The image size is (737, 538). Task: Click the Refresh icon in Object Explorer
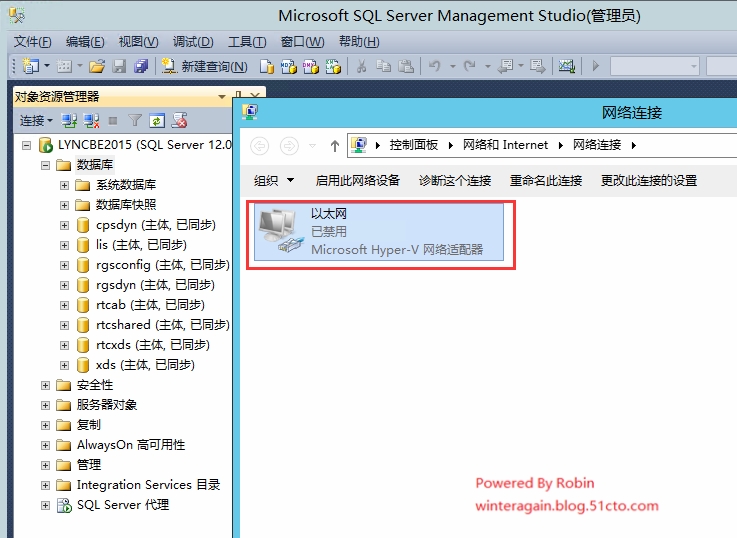point(157,121)
